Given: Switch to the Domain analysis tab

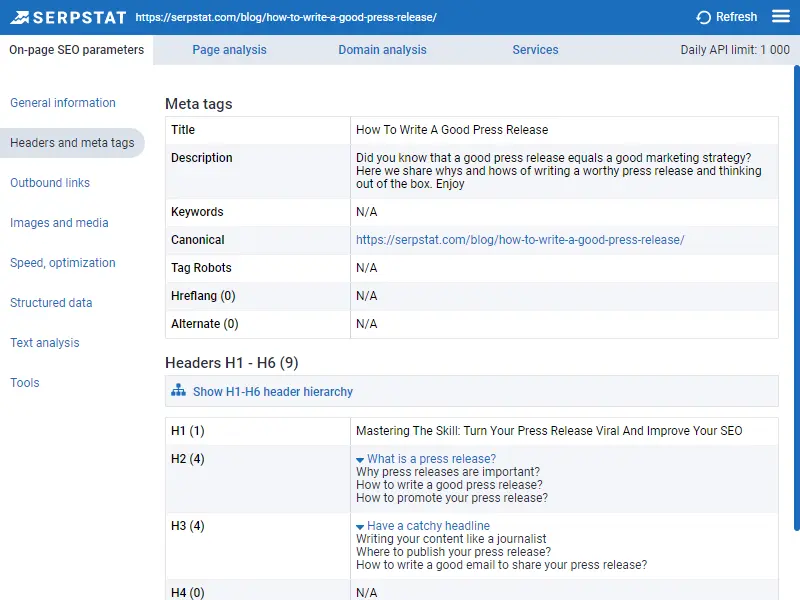Looking at the screenshot, I should click(x=382, y=49).
